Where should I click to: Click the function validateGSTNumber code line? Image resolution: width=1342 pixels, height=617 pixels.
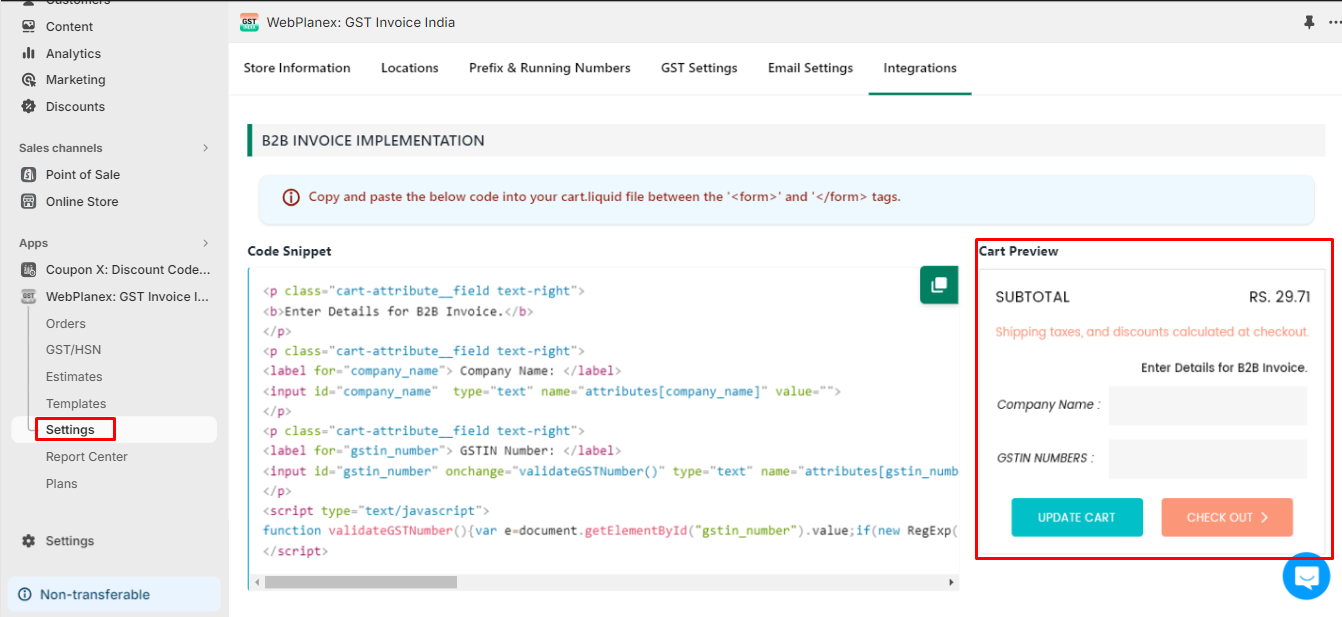coord(610,531)
